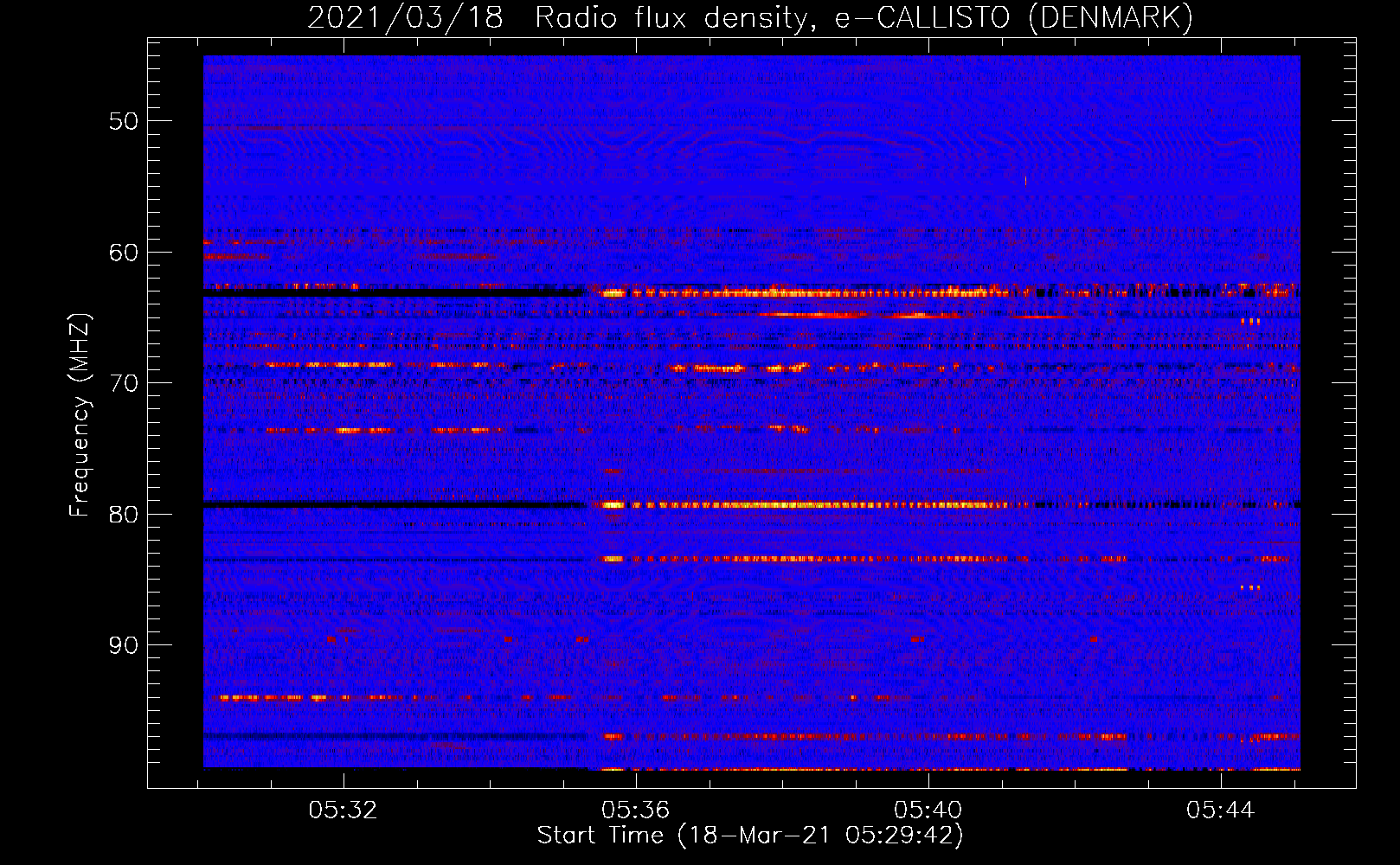The height and width of the screenshot is (865, 1400).
Task: Click the bright emission band just above 63 MHz
Action: (x=805, y=293)
